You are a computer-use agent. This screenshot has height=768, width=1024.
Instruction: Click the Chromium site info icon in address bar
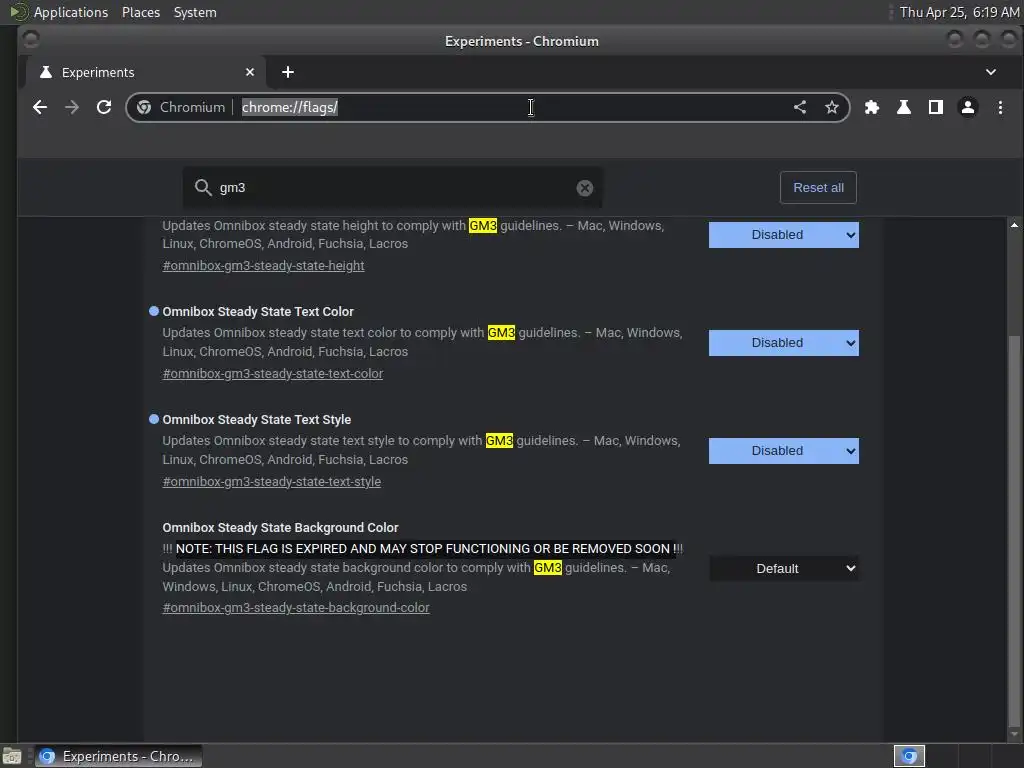tap(144, 107)
